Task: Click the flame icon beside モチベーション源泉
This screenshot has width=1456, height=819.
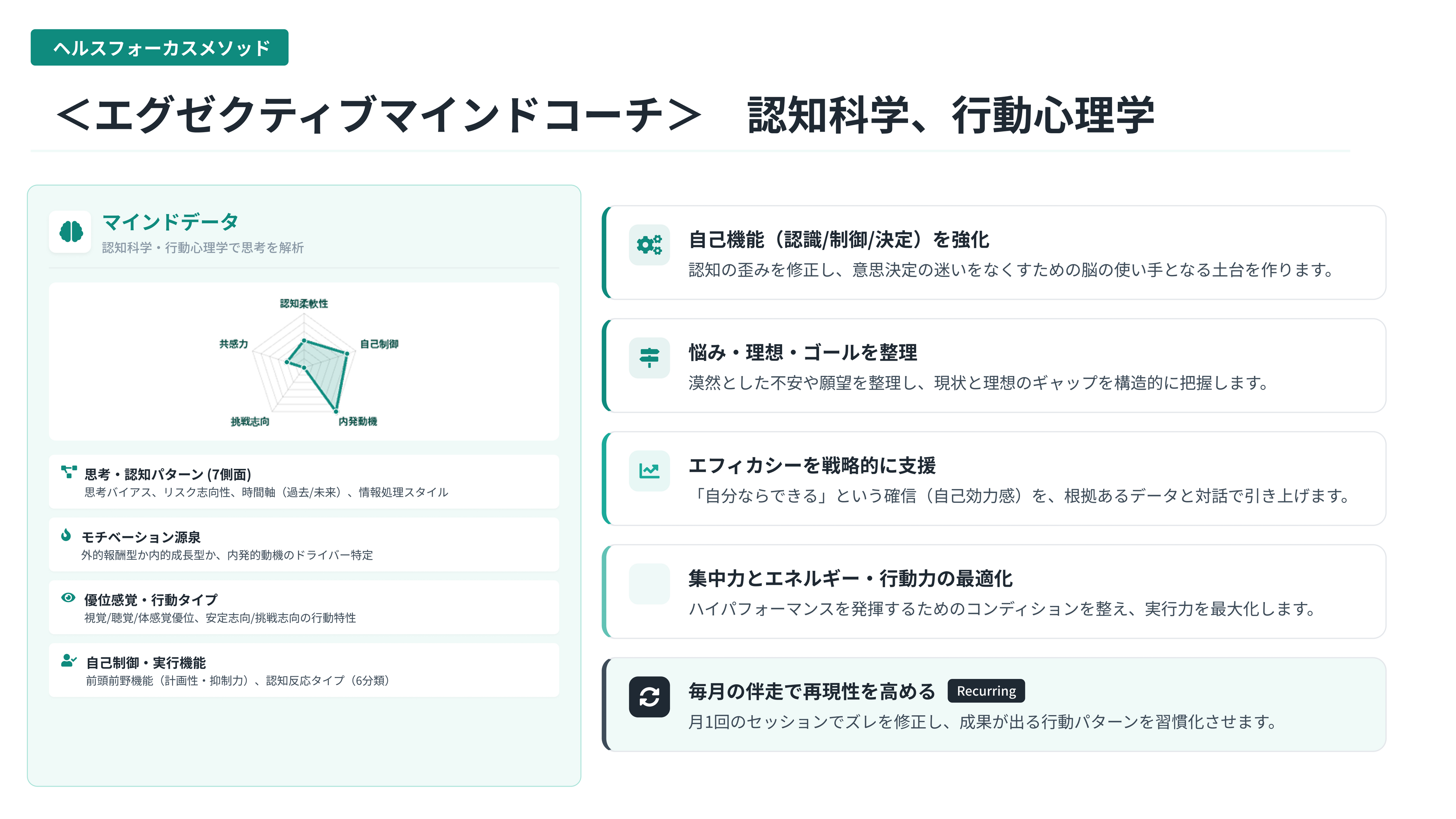Action: [x=66, y=535]
